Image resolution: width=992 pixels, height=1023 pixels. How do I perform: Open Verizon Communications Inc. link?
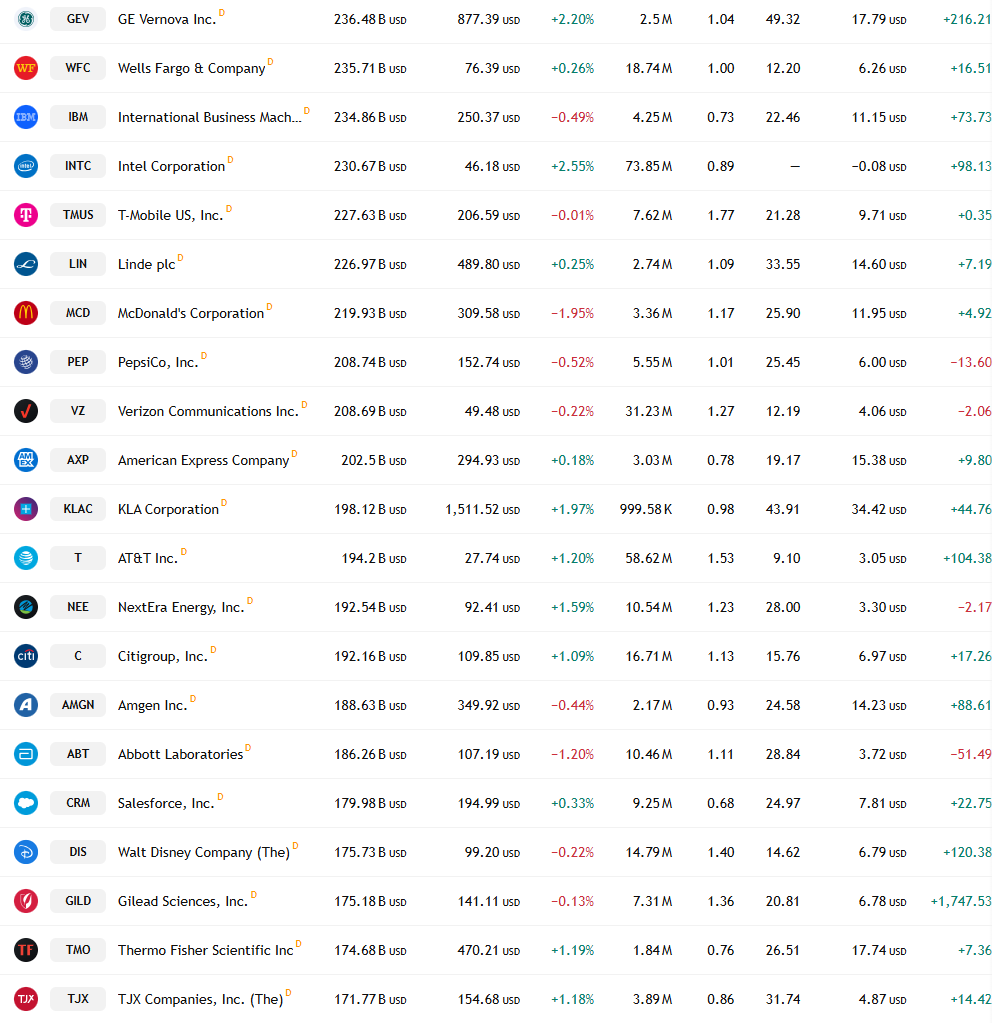click(x=208, y=410)
